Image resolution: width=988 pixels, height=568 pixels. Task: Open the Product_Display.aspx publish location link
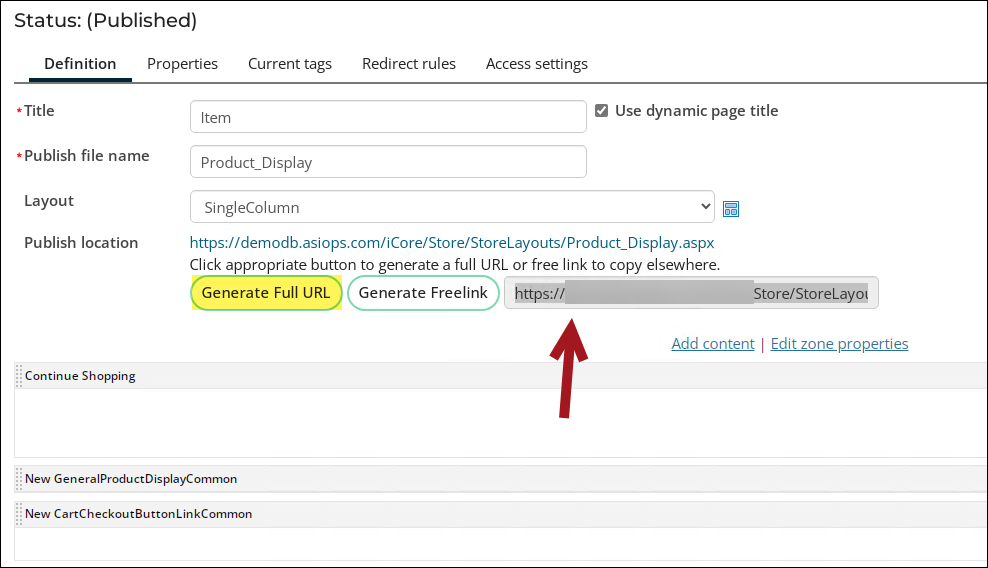tap(452, 243)
